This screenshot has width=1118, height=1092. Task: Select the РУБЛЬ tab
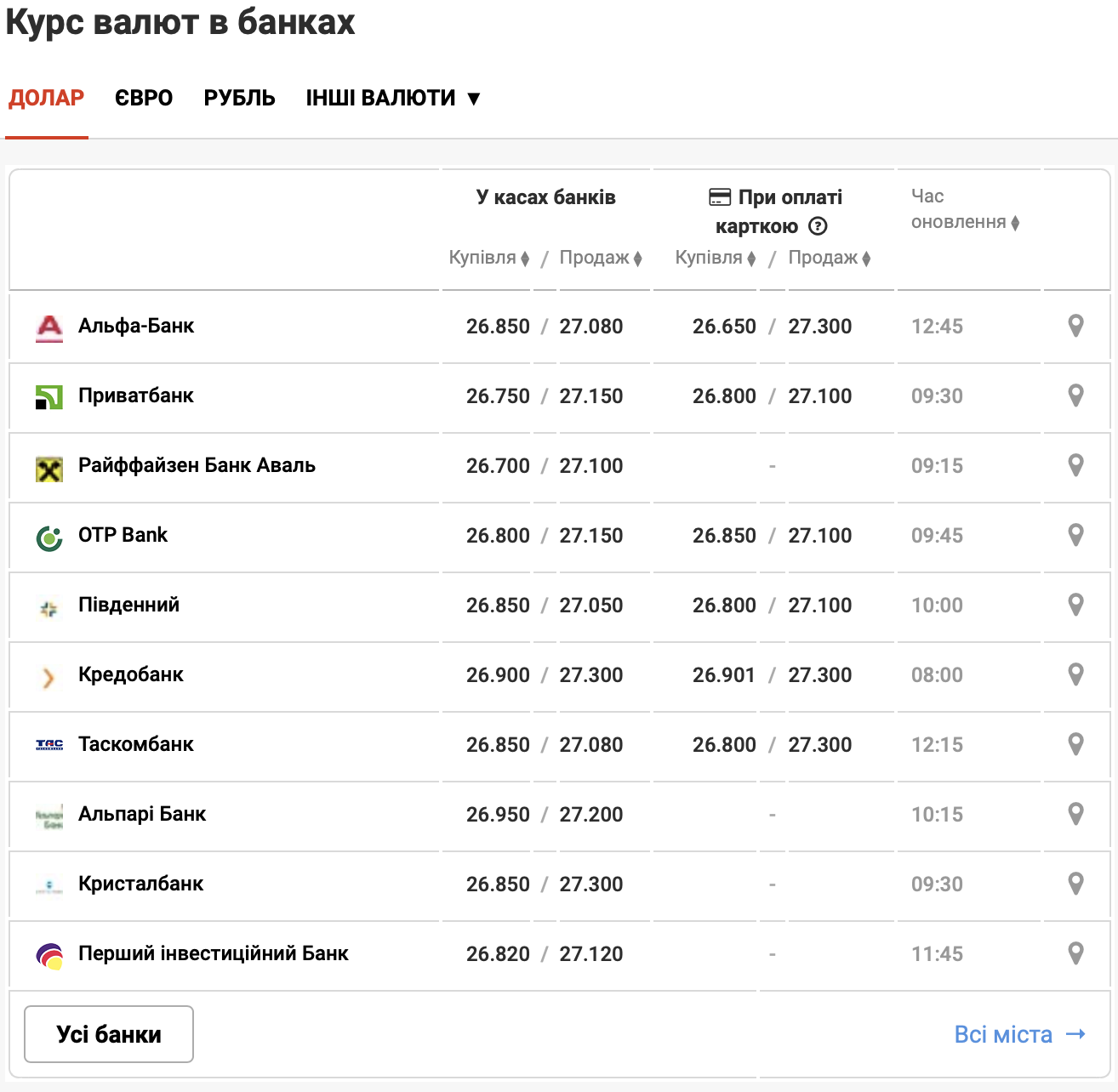(x=239, y=99)
